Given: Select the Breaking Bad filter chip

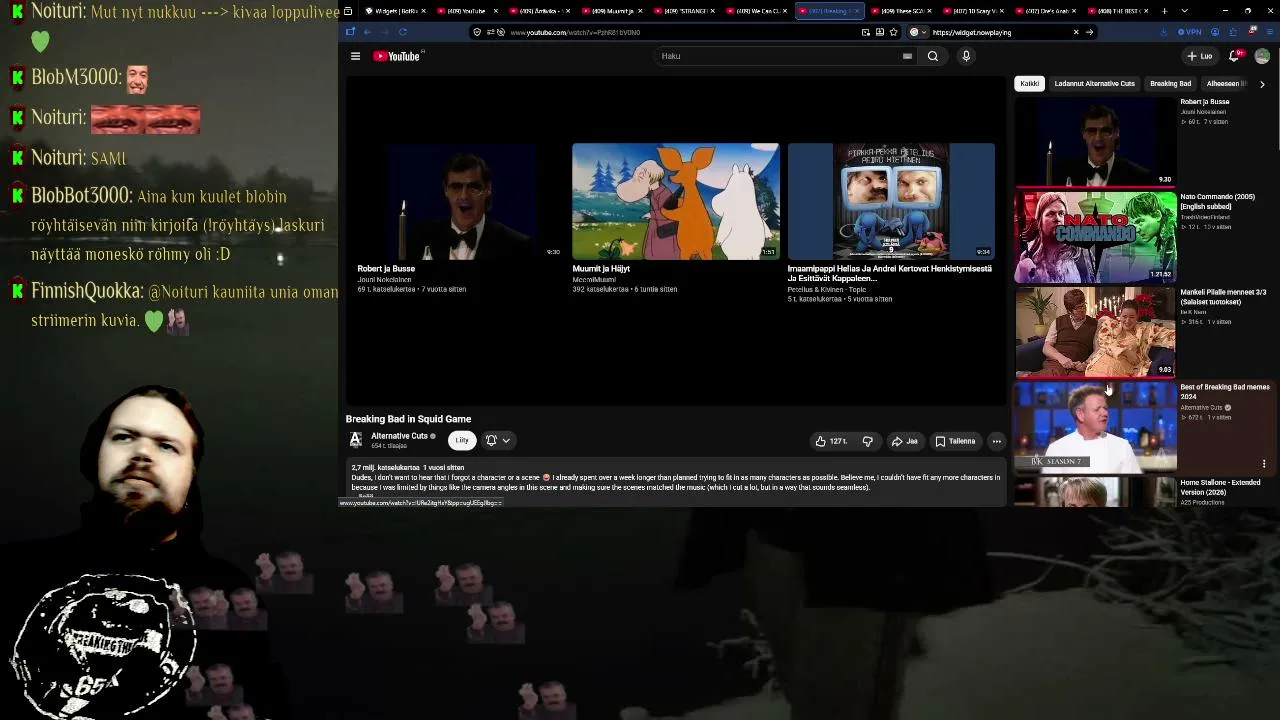Looking at the screenshot, I should coord(1170,84).
